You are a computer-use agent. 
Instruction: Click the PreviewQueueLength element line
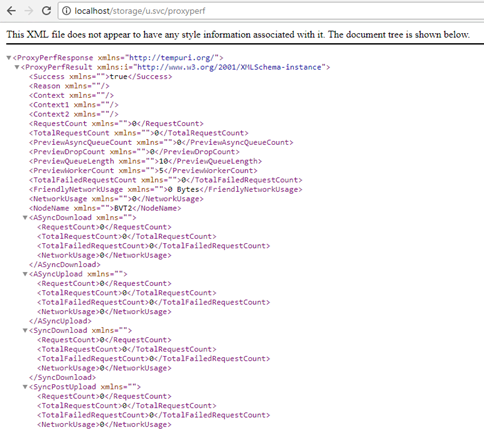point(145,161)
